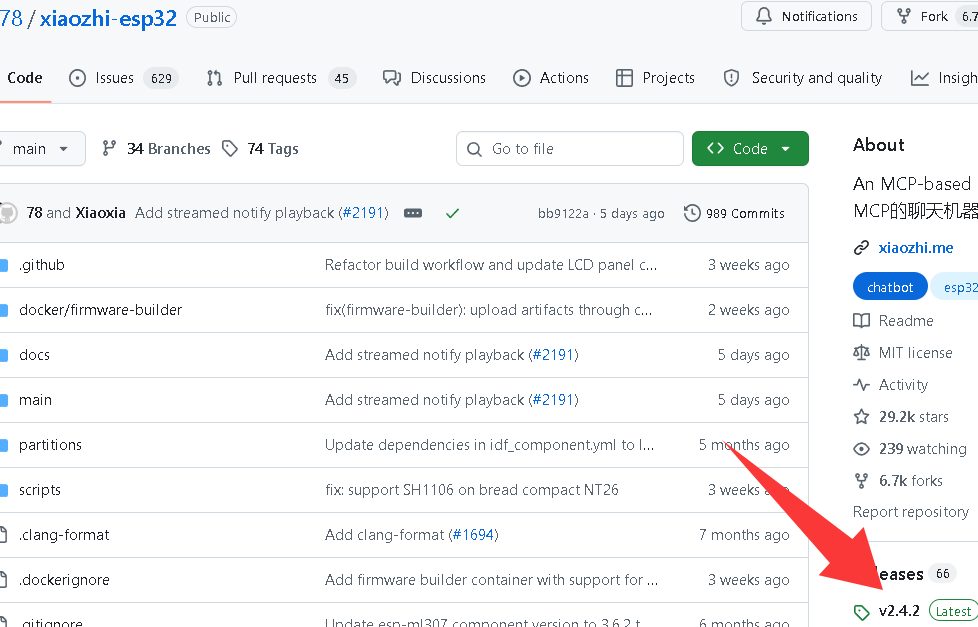Open Add firmware builder container commit message
Screen dimensions: 978x627
pos(491,580)
